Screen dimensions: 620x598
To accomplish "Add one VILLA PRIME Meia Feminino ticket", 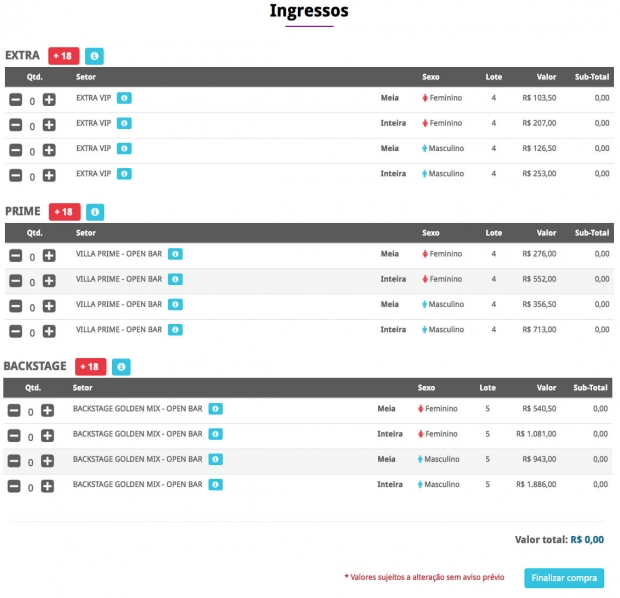I will (x=49, y=255).
